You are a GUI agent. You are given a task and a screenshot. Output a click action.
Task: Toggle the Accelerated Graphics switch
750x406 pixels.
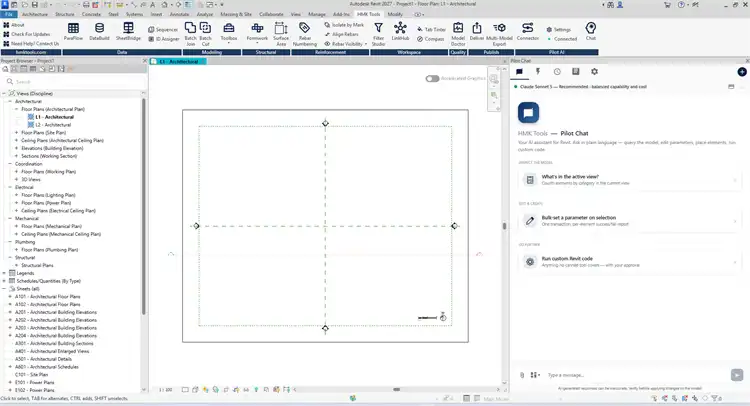pos(432,78)
